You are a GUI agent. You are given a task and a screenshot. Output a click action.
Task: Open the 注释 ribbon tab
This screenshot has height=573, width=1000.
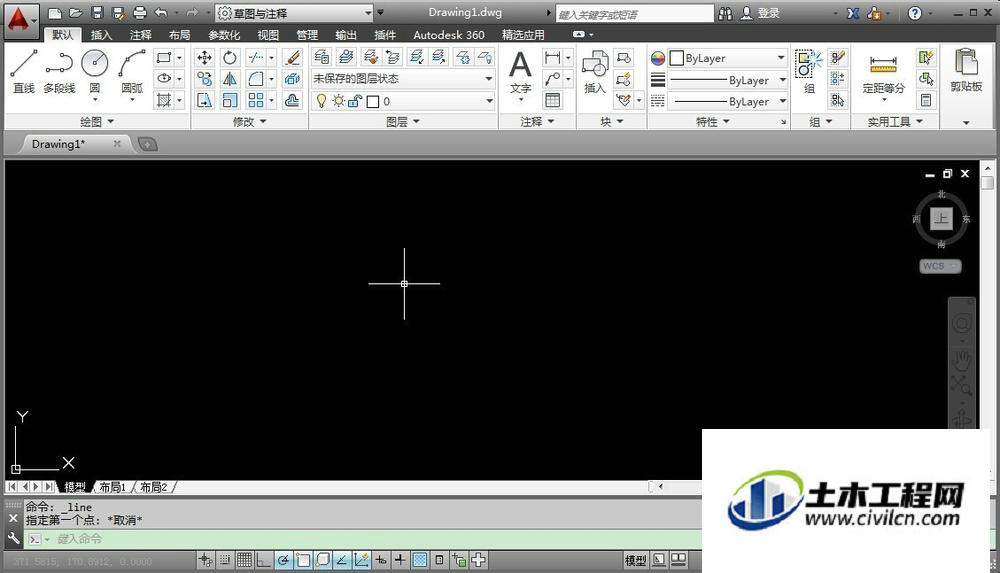140,35
